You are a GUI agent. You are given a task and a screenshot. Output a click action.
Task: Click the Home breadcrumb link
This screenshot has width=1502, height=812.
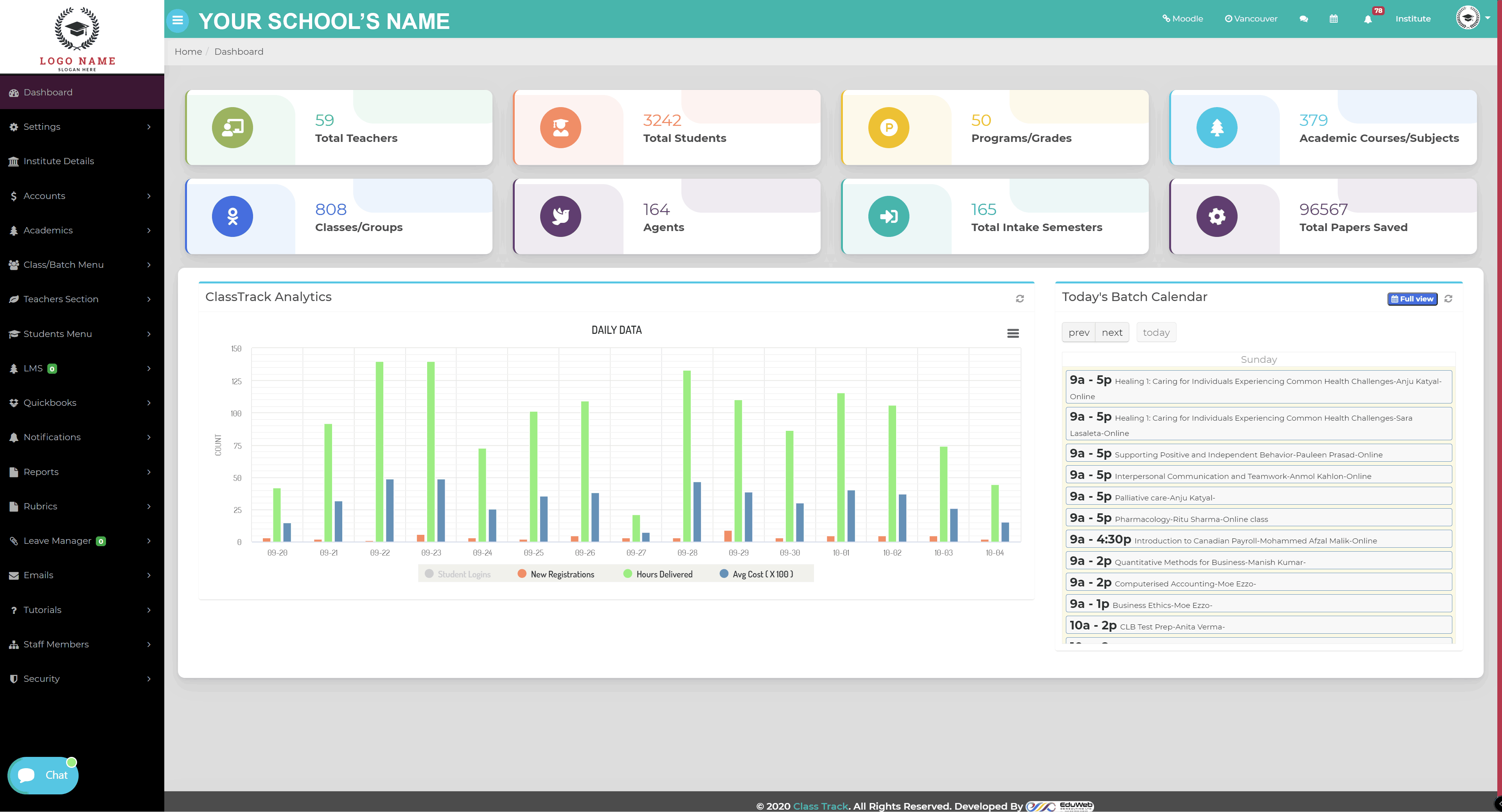pyautogui.click(x=188, y=51)
